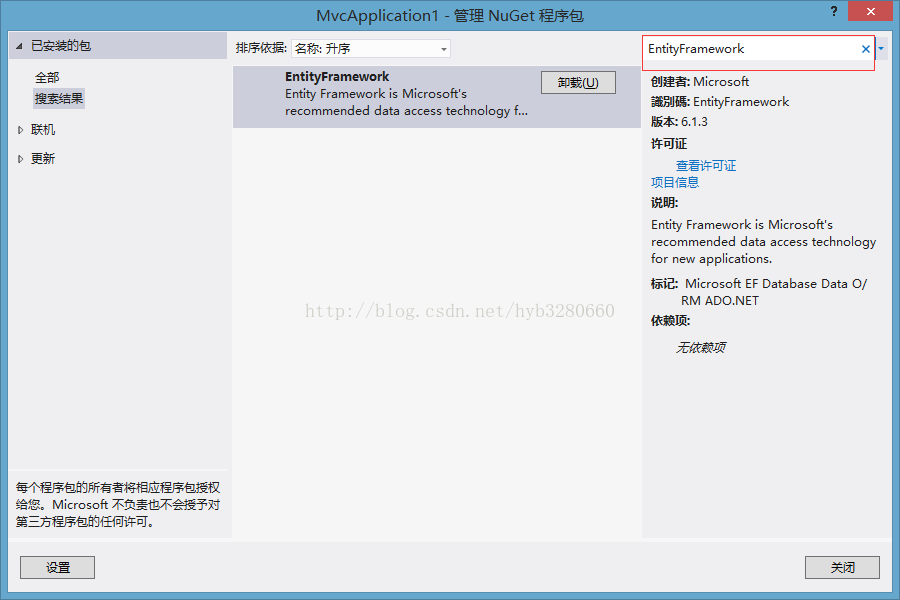Click the 卸载(U) uninstall button
The height and width of the screenshot is (600, 900).
[579, 83]
